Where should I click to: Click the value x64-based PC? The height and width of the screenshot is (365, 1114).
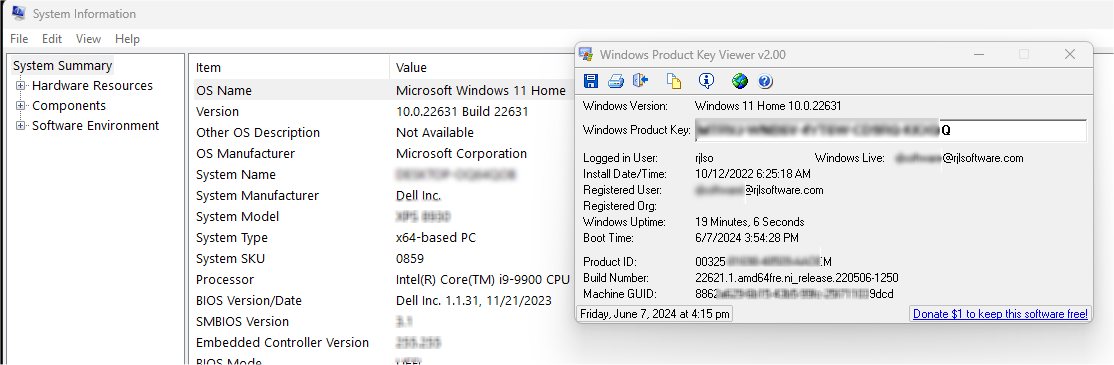(436, 238)
